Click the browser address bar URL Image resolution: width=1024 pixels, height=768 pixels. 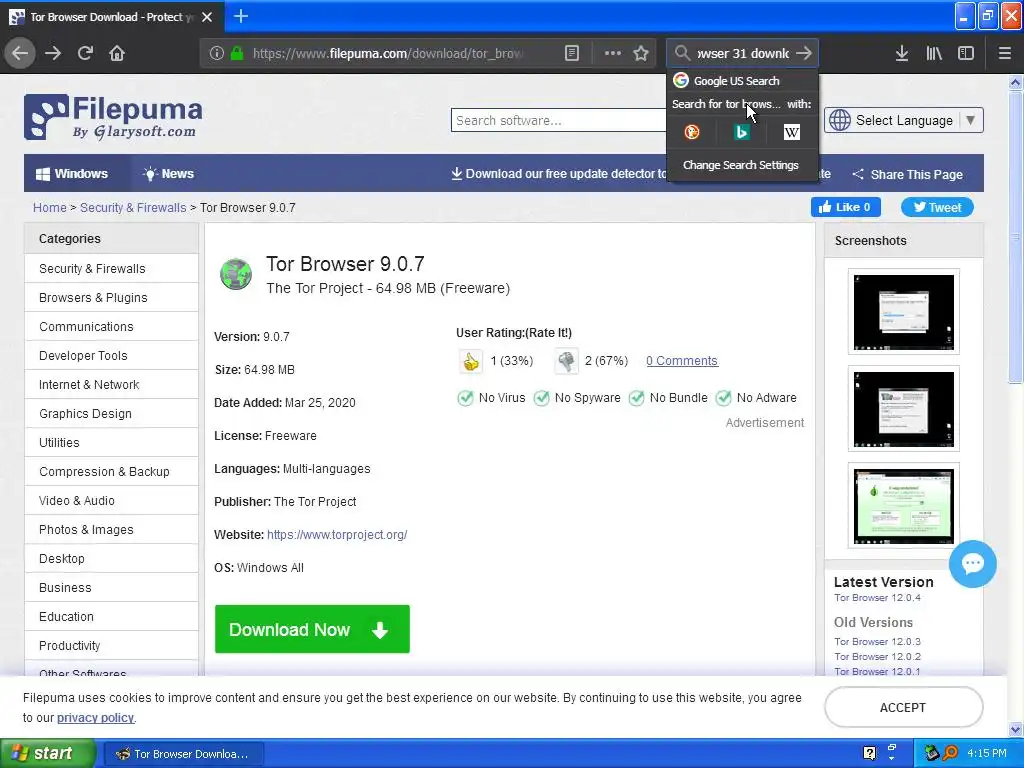387,53
